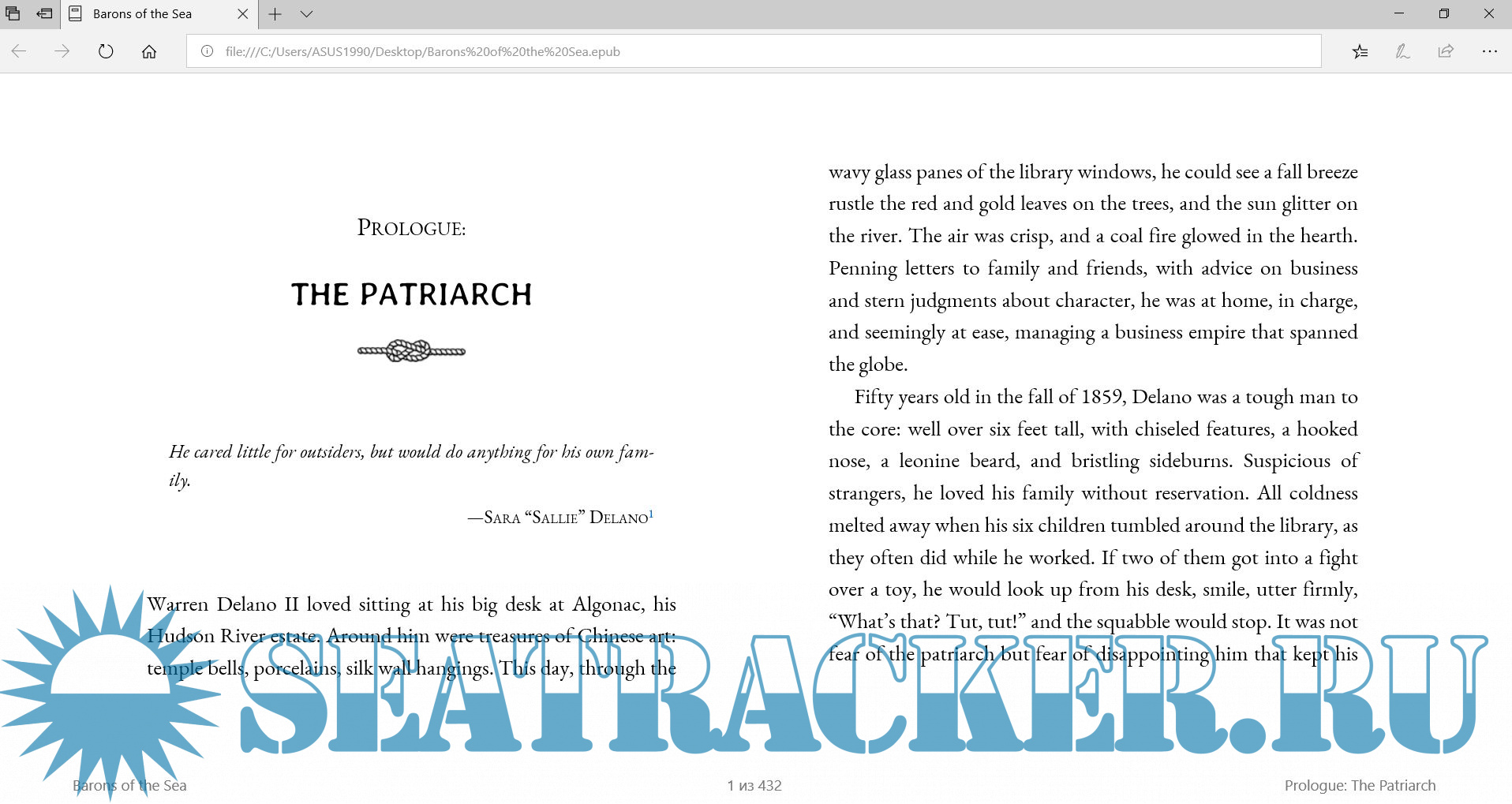Open the tabs you've set aside
The width and height of the screenshot is (1512, 804).
[13, 13]
